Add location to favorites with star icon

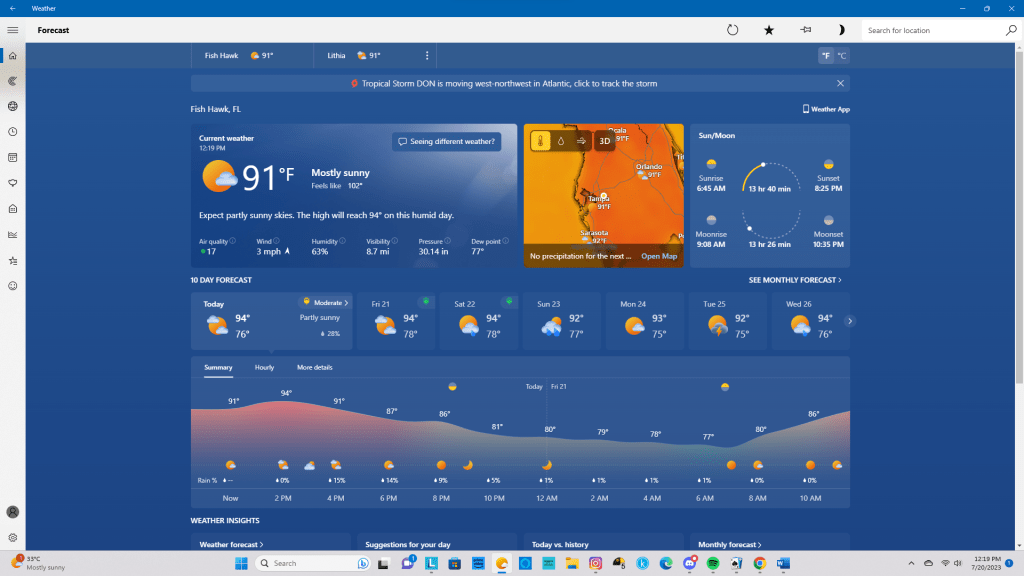pos(769,30)
